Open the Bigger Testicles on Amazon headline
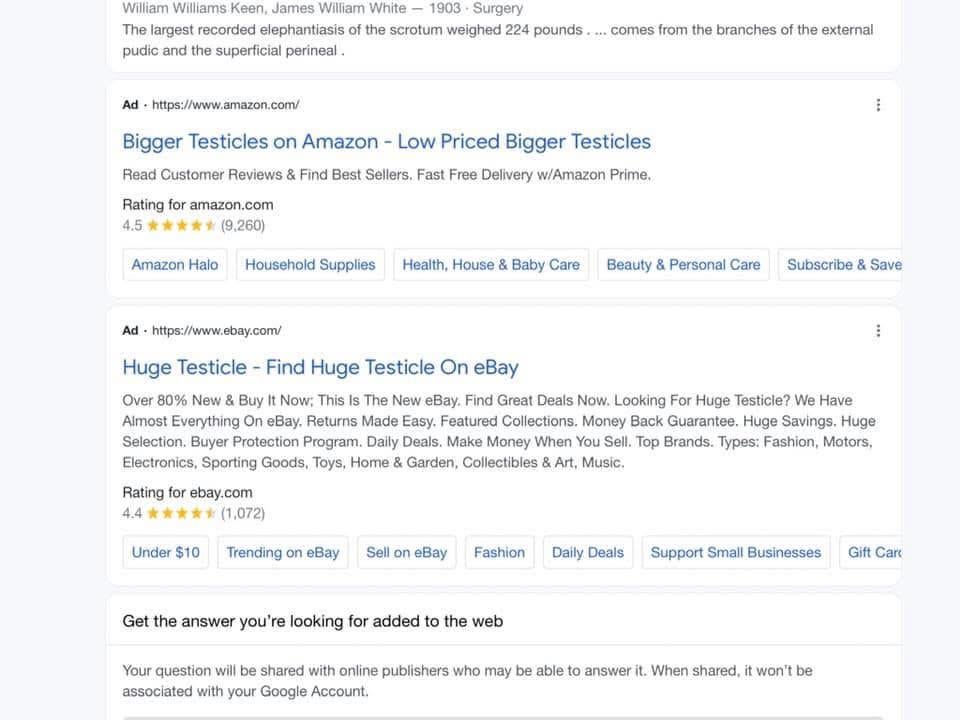This screenshot has width=960, height=720. click(386, 142)
